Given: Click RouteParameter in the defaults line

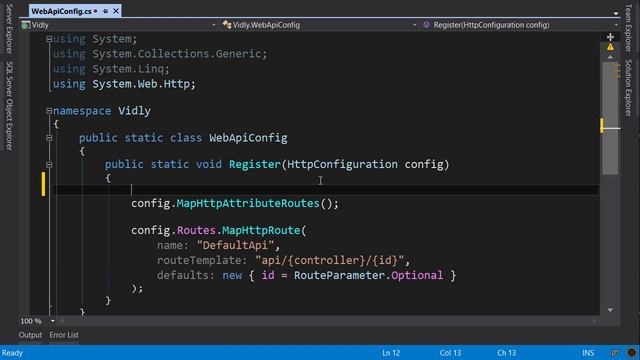Looking at the screenshot, I should coord(339,276).
